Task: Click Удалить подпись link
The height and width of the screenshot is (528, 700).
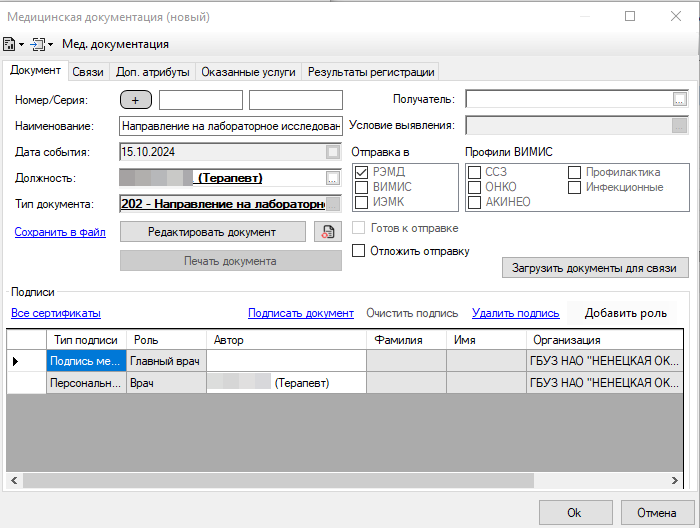Action: [x=516, y=313]
